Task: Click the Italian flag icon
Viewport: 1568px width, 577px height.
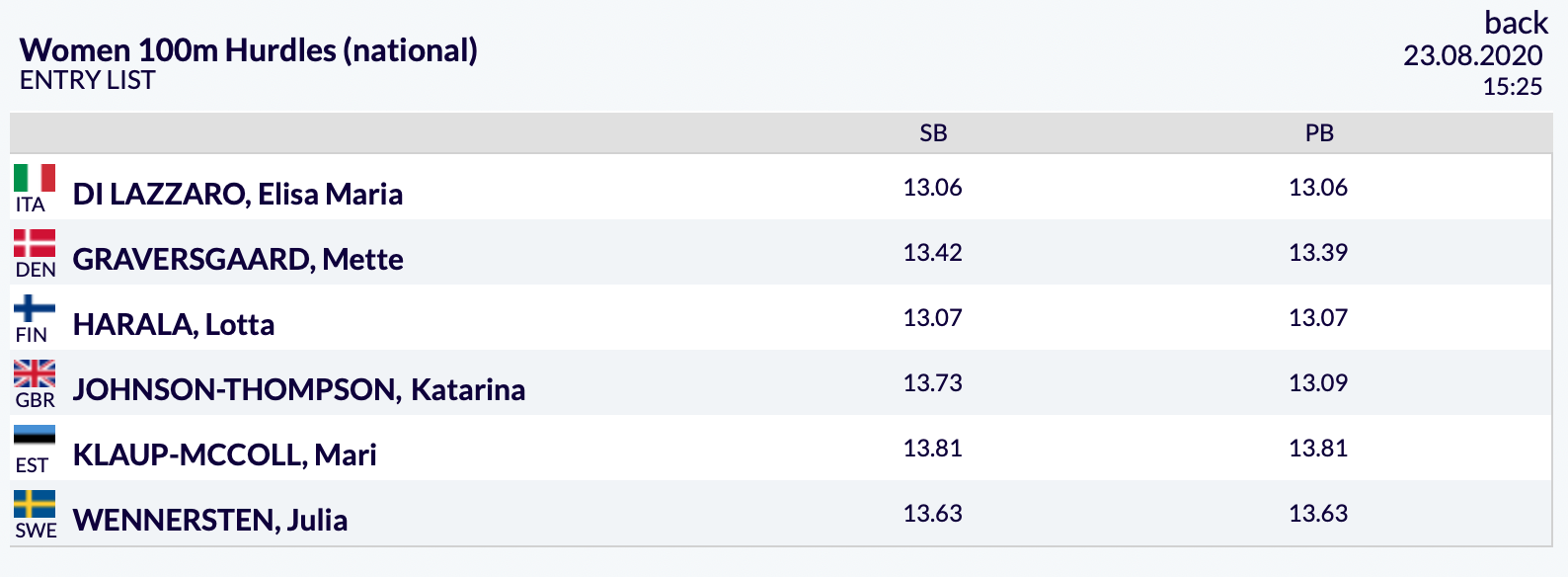Action: 35,178
